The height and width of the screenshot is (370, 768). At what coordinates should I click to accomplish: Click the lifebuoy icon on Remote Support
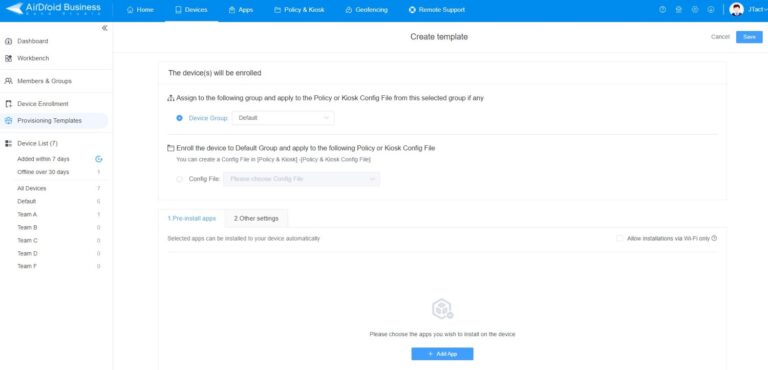(412, 10)
